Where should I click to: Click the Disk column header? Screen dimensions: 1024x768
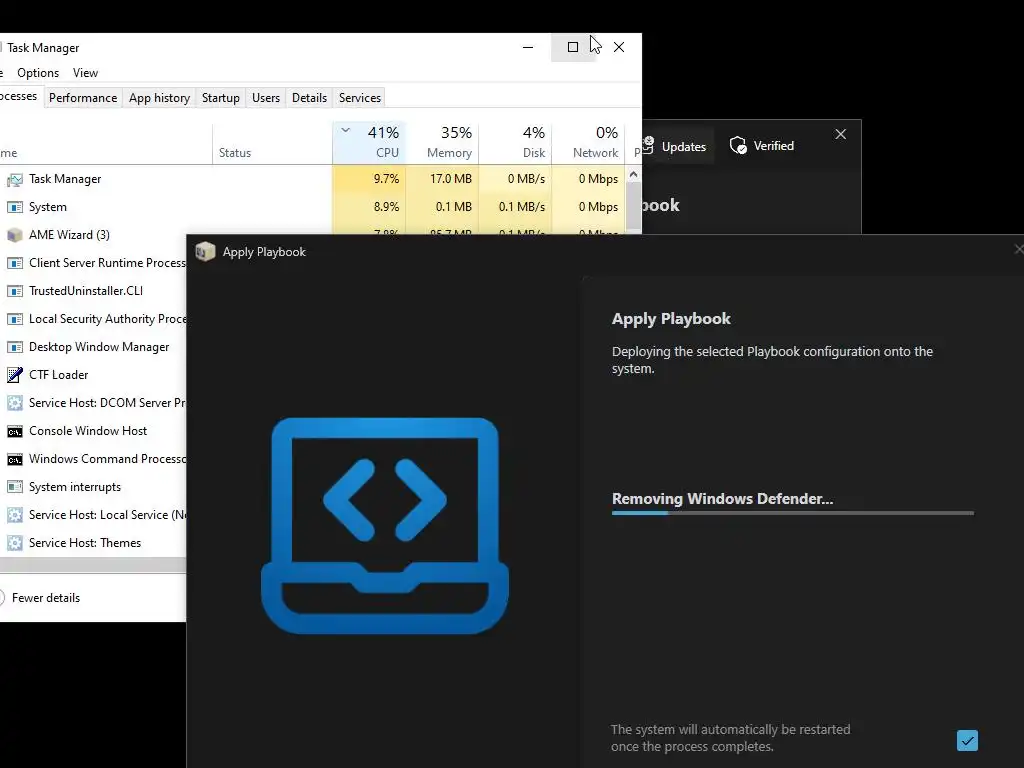pos(515,142)
